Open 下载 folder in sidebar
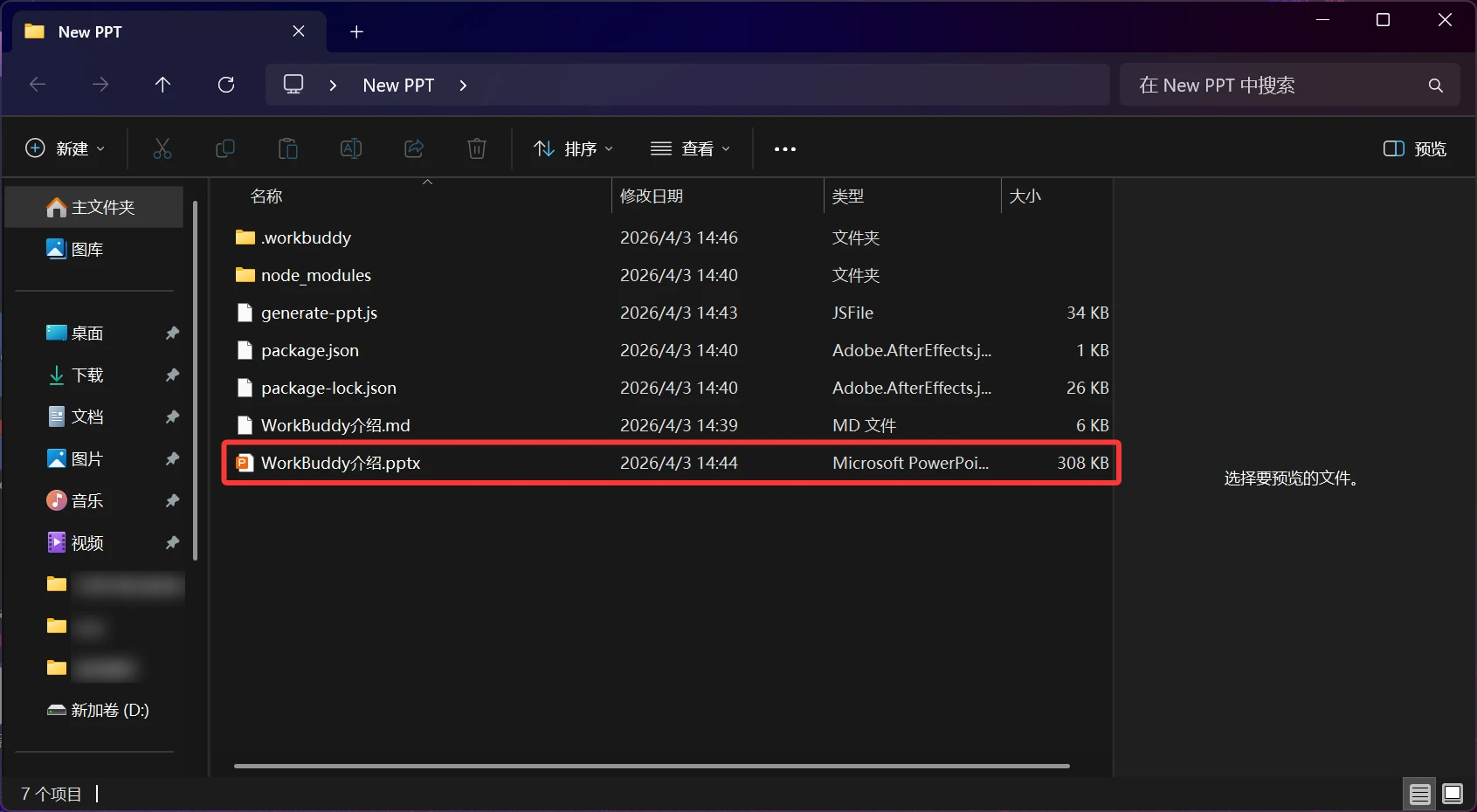Screen dimensions: 1477x812 tap(87, 375)
